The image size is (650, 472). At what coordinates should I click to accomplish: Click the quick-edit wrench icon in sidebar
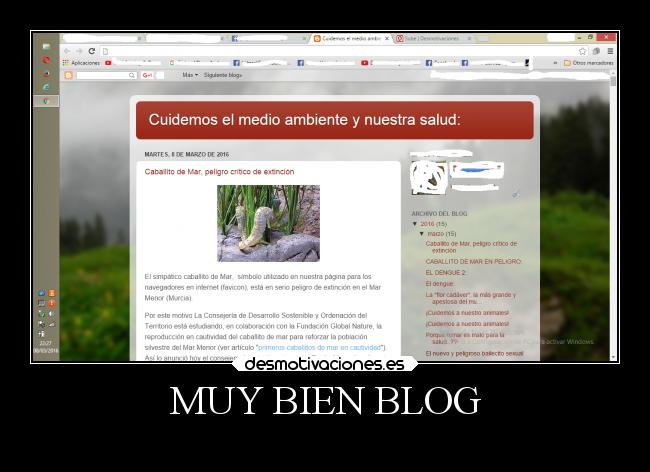pyautogui.click(x=515, y=194)
